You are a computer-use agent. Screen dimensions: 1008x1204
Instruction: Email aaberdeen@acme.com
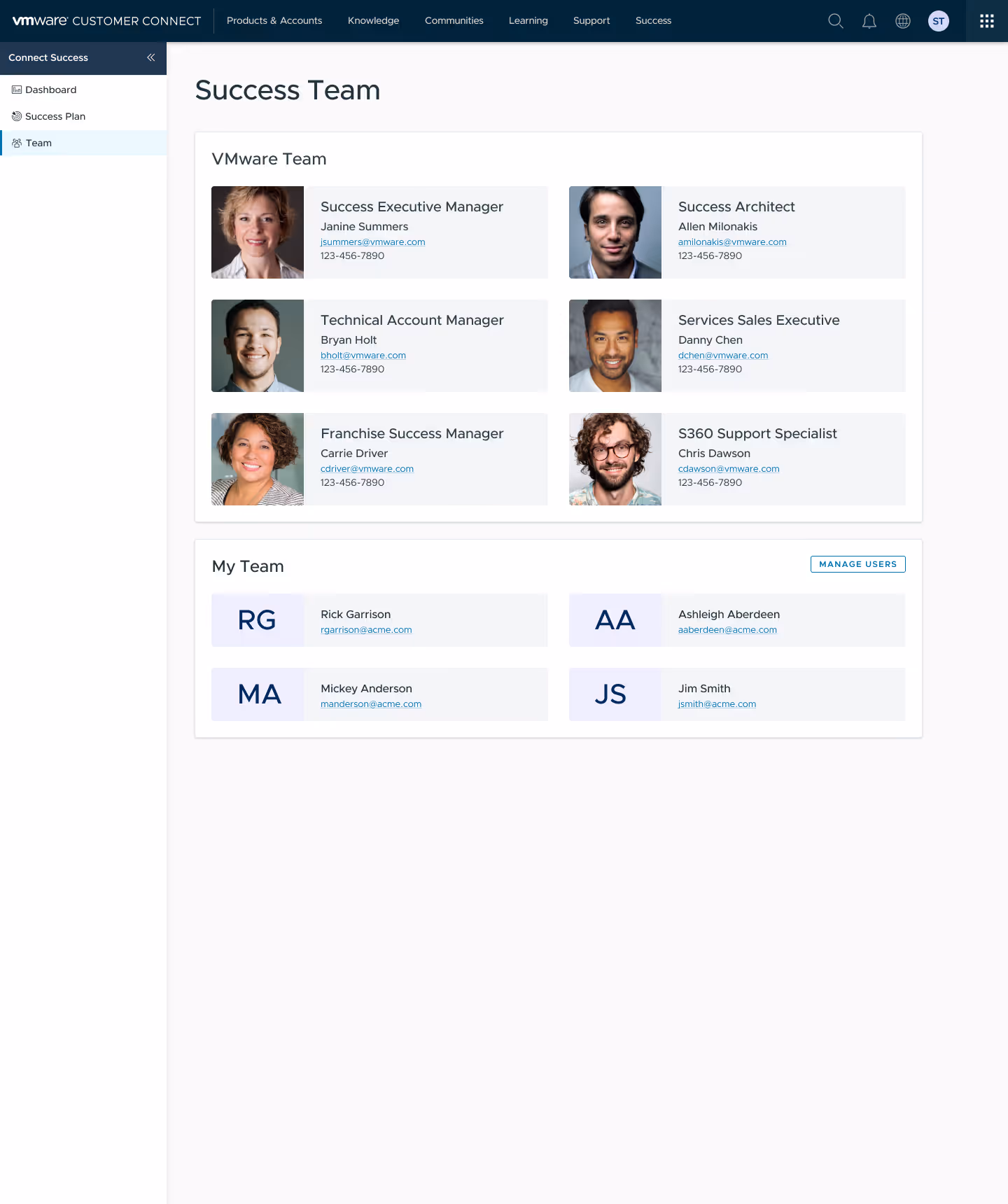(x=727, y=630)
